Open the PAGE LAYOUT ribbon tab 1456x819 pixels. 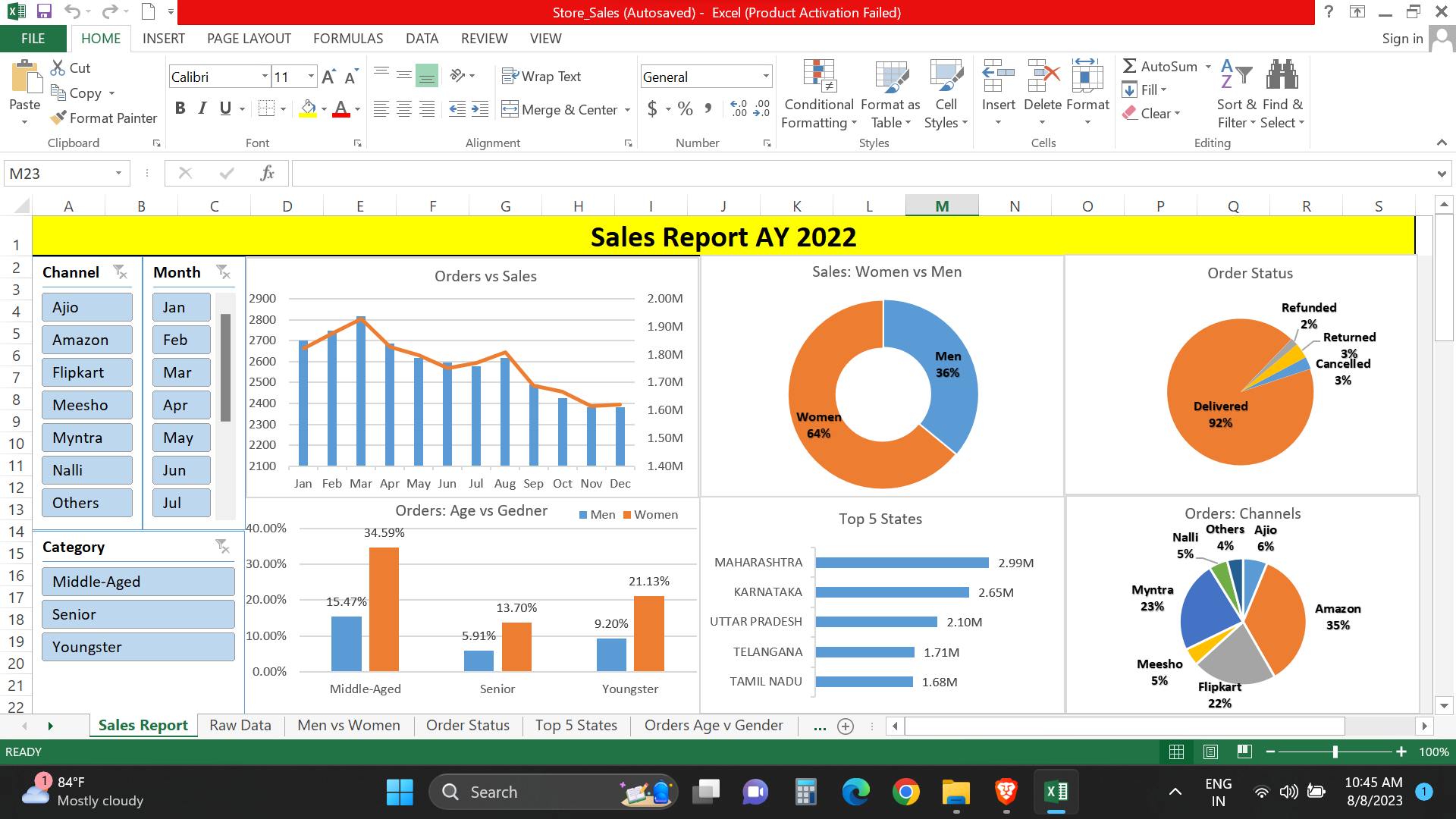tap(249, 39)
